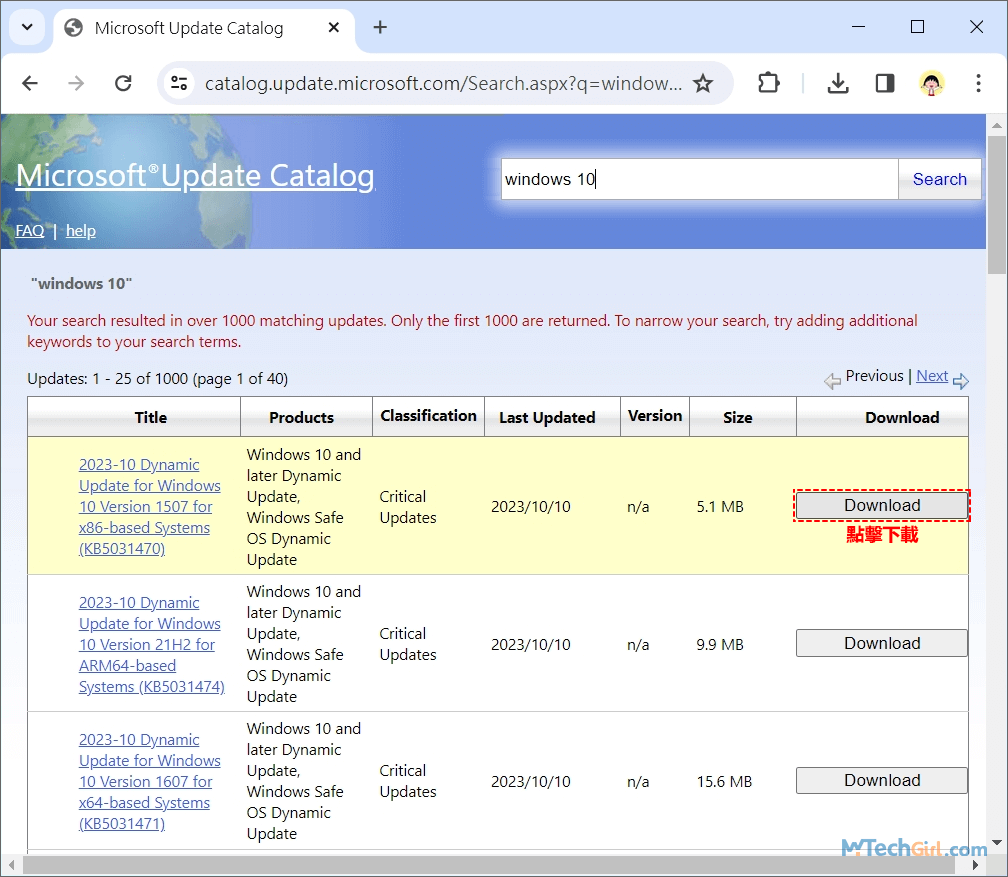1008x877 pixels.
Task: Open Chrome three-dot menu
Action: 978,83
